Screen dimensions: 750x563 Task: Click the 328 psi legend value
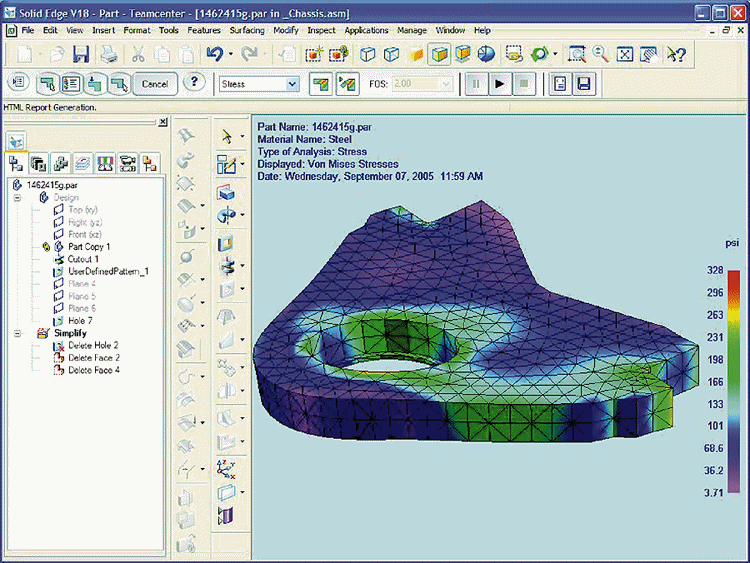pyautogui.click(x=715, y=270)
